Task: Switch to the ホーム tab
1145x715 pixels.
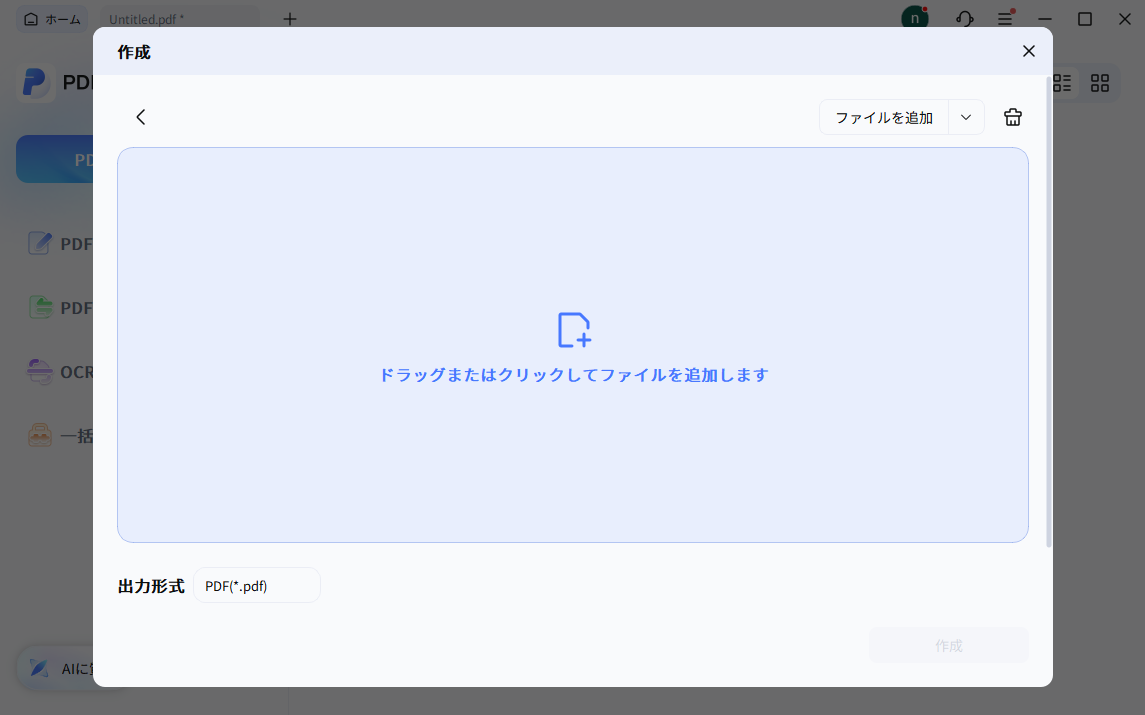Action: (x=52, y=20)
